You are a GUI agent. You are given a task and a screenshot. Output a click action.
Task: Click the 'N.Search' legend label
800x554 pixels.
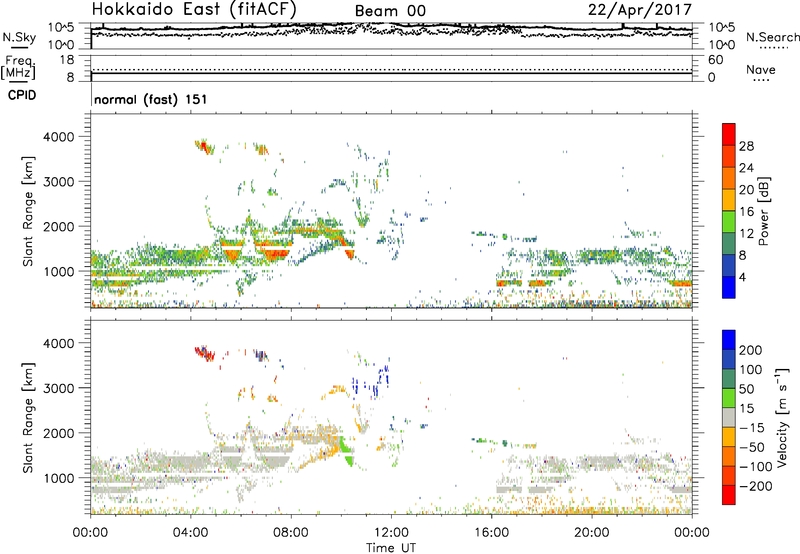click(772, 37)
